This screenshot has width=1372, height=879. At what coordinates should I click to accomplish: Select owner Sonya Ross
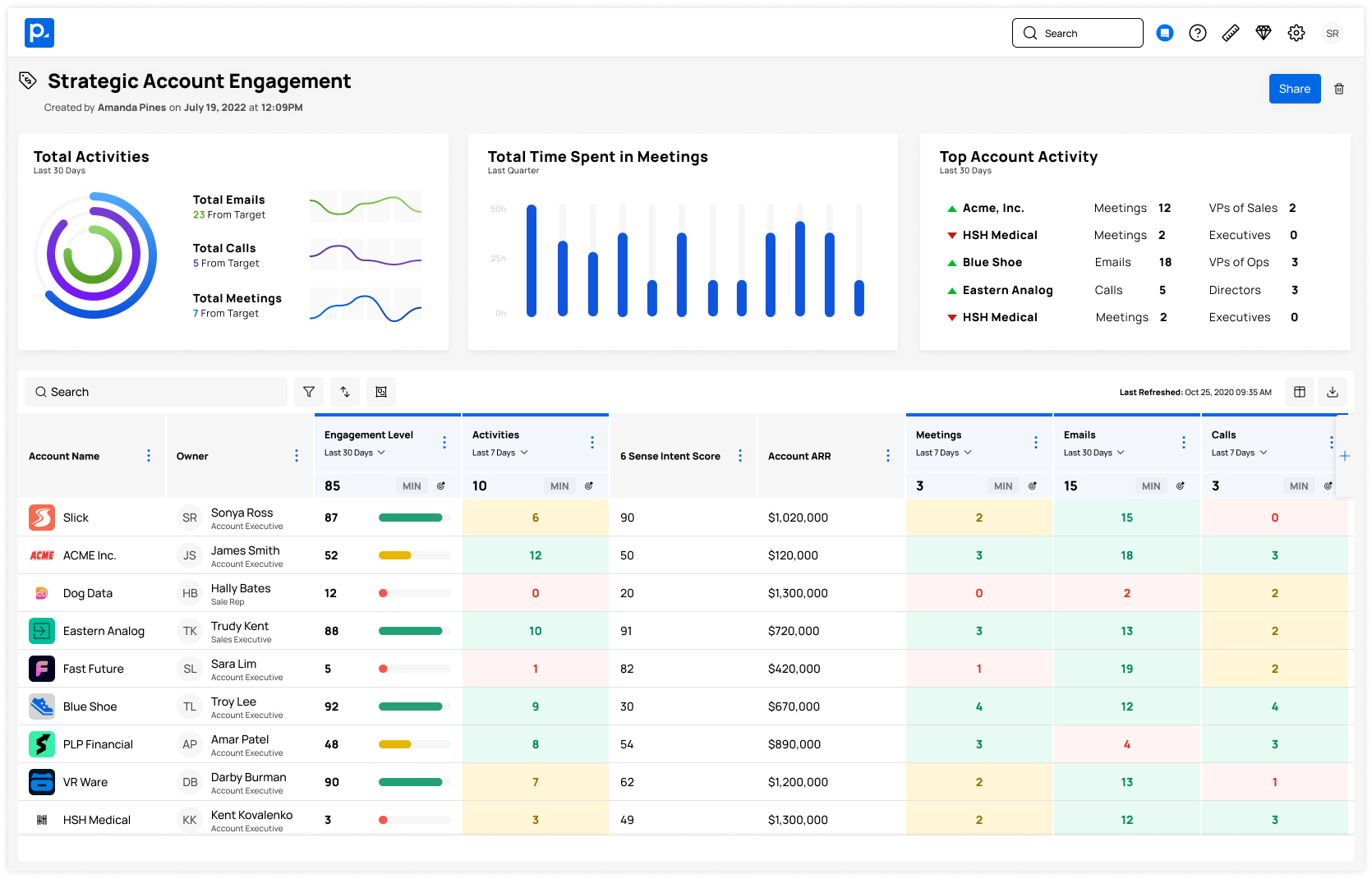242,513
